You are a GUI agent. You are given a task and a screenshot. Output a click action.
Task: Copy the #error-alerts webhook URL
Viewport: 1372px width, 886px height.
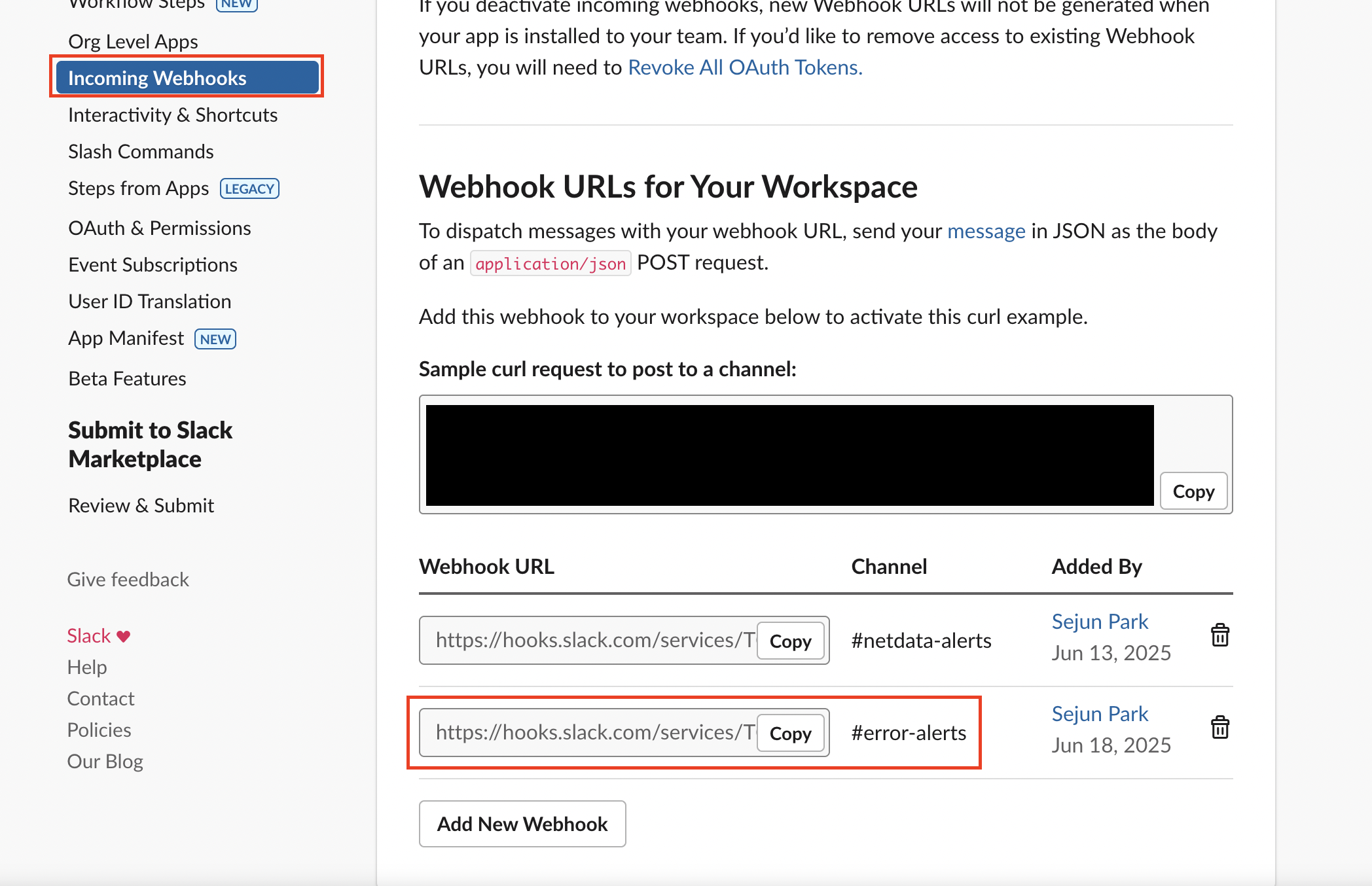[791, 733]
